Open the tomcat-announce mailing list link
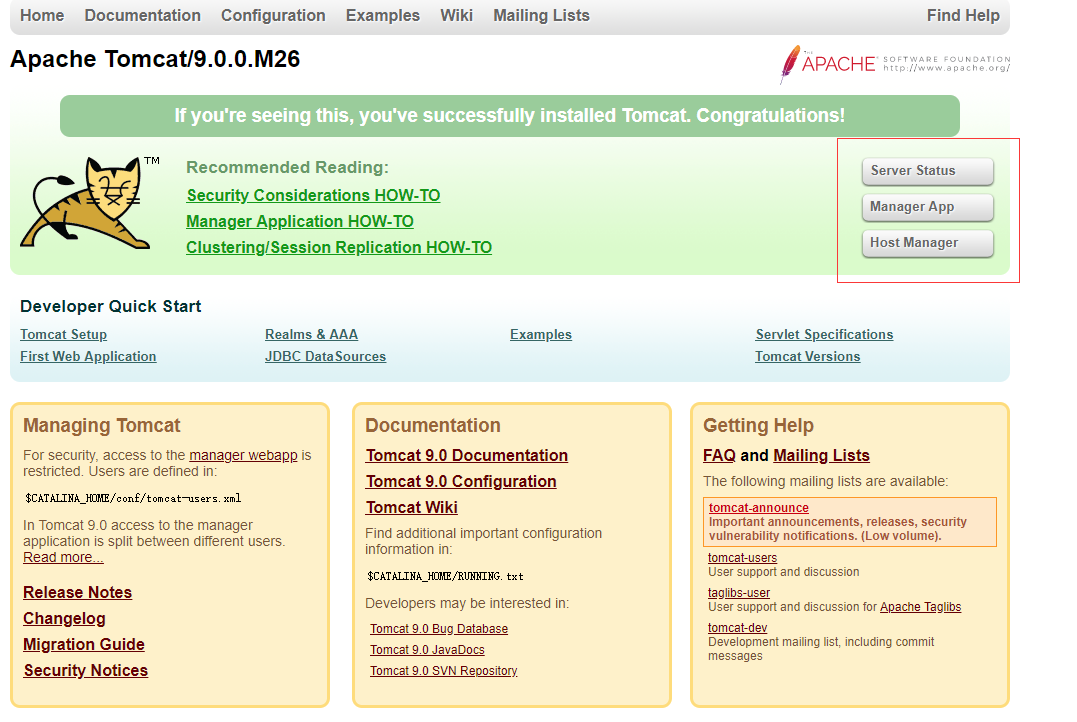 (758, 508)
